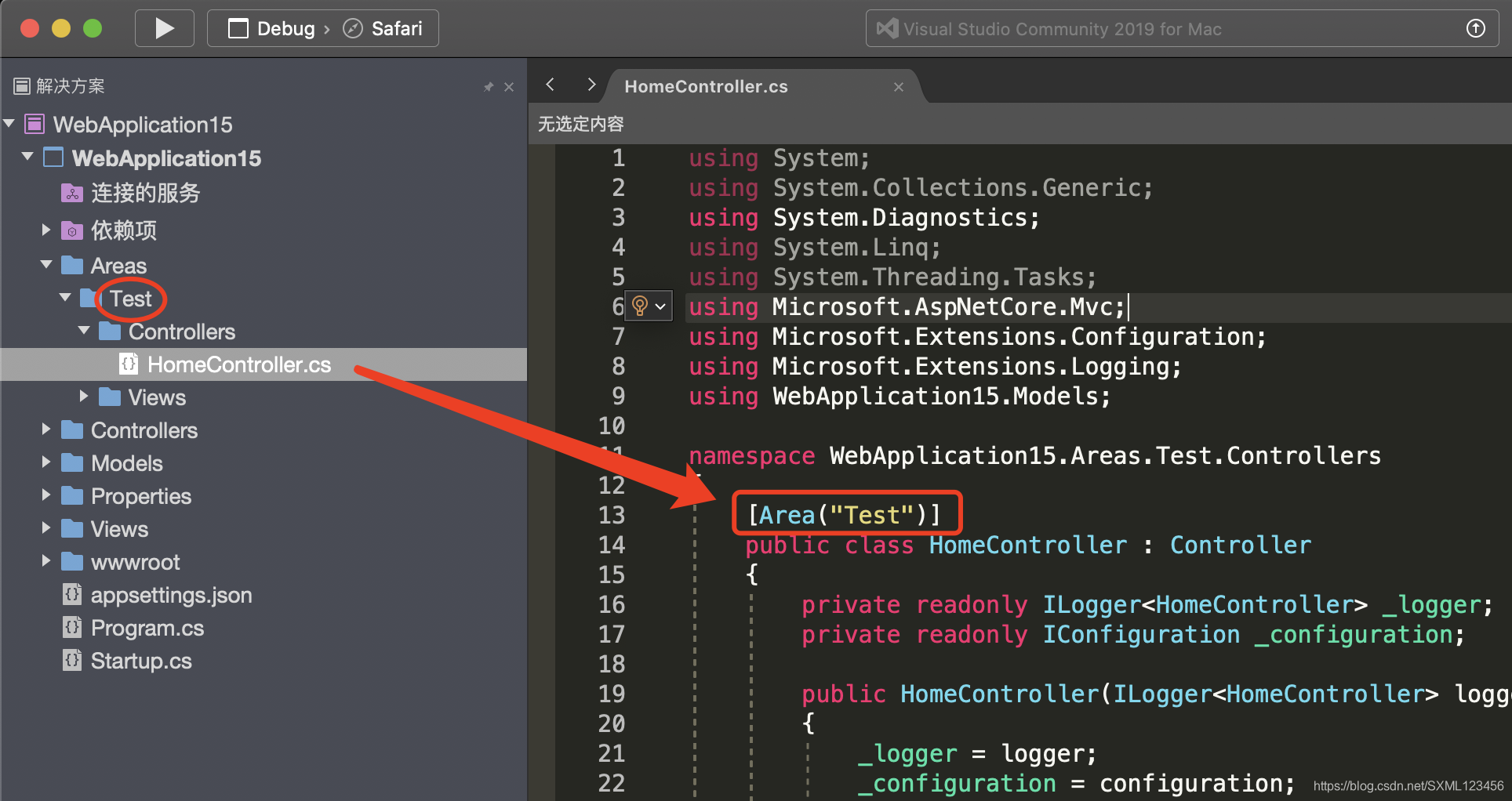The width and height of the screenshot is (1512, 801).
Task: Click the Properties folder icon
Action: (72, 496)
